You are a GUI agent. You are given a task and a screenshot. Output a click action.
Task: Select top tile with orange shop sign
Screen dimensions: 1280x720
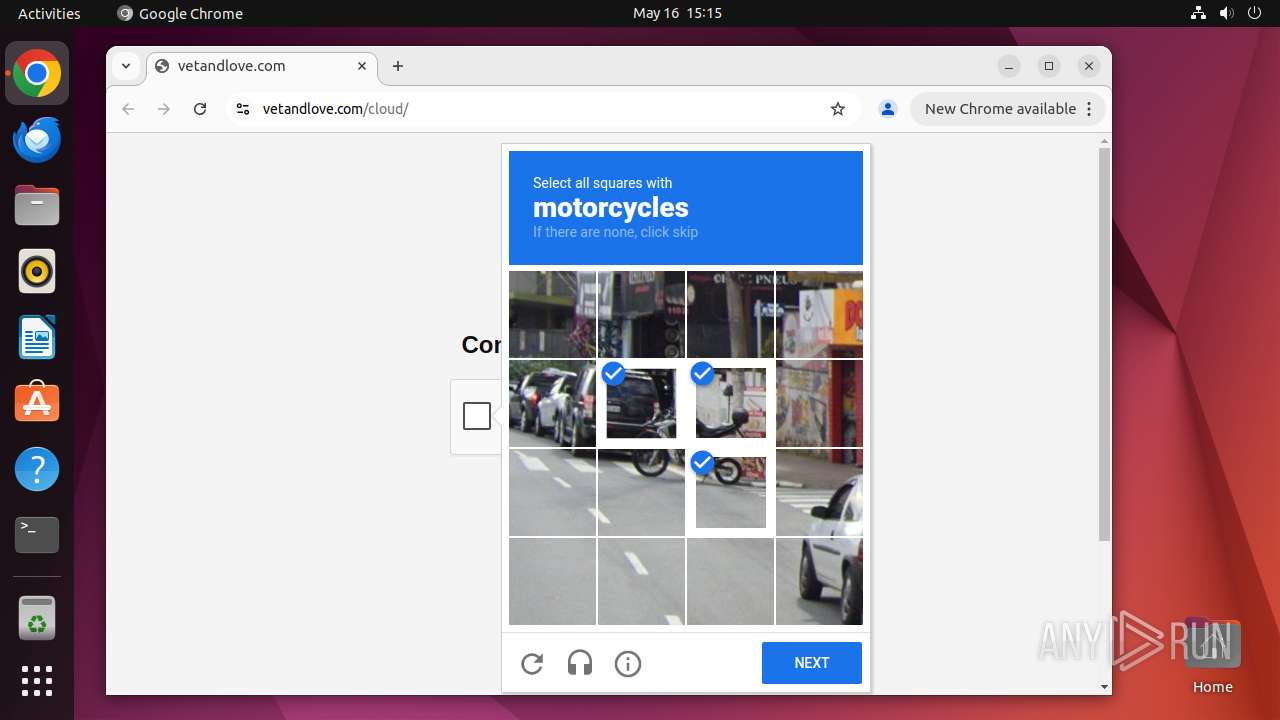pos(819,314)
